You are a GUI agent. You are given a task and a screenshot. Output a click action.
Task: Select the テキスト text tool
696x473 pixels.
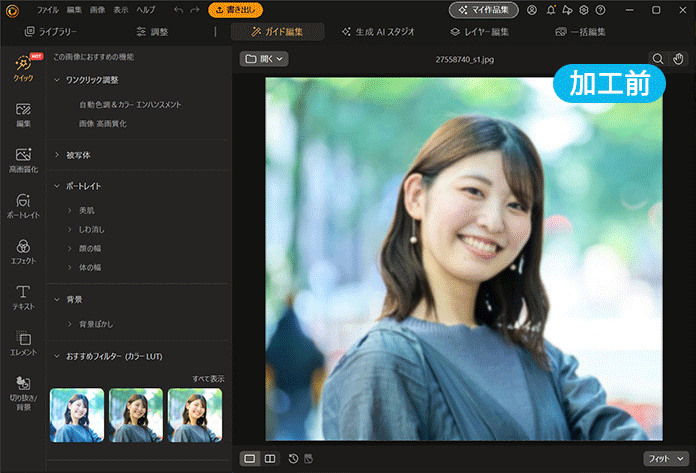click(23, 298)
